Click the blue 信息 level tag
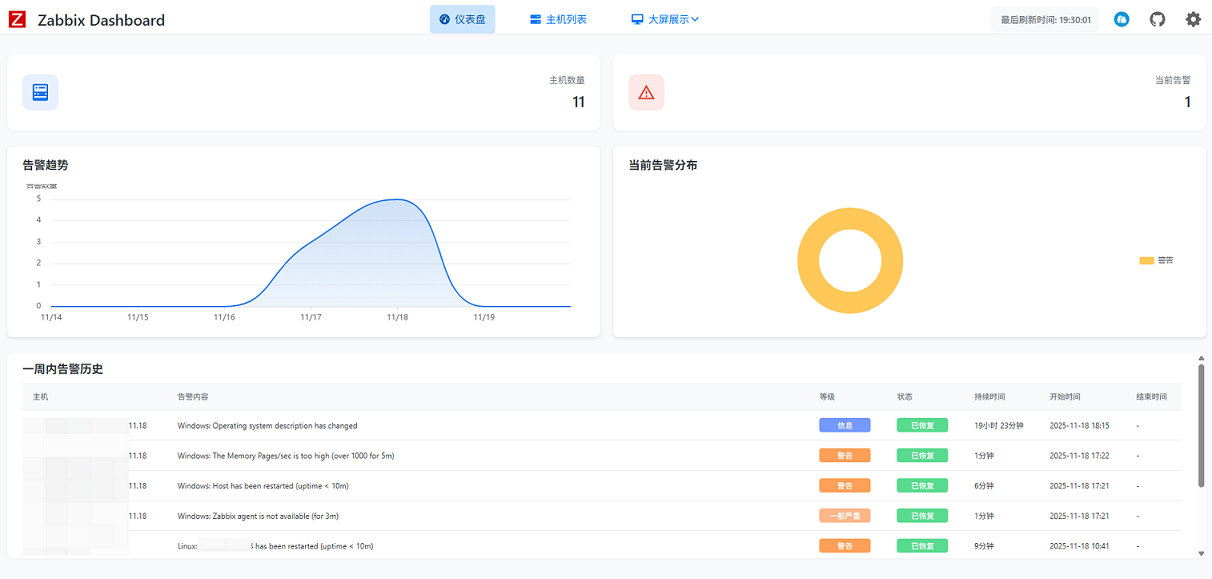Viewport: 1212px width, 579px height. pos(844,425)
